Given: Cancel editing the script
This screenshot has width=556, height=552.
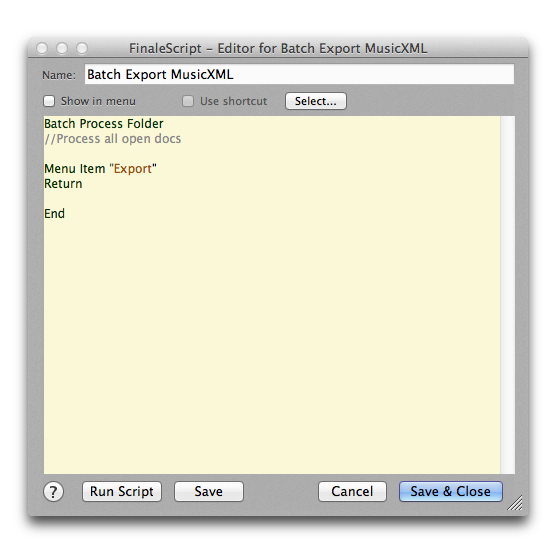Looking at the screenshot, I should 352,491.
